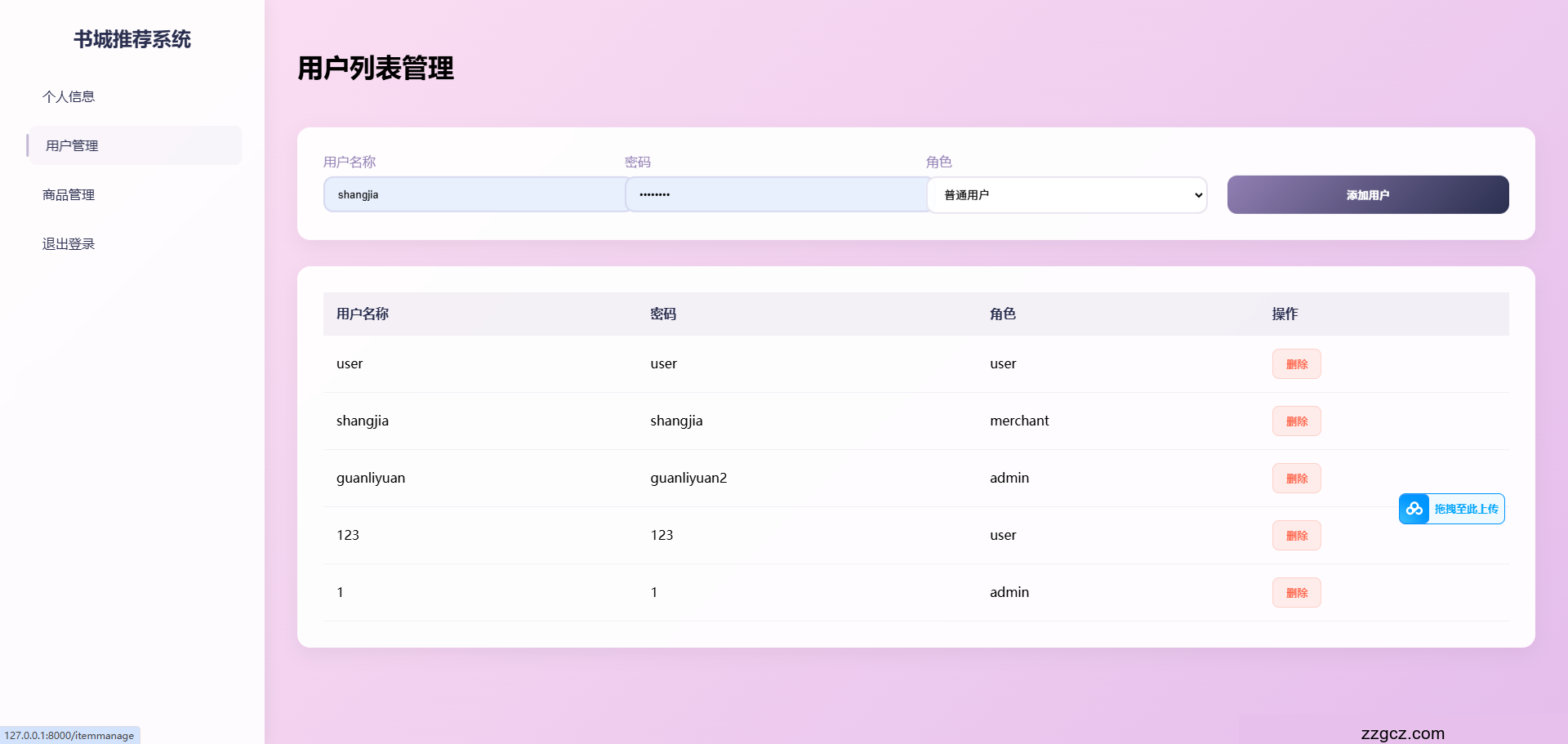This screenshot has width=1568, height=744.
Task: Click the 角色 column header
Action: tap(1003, 314)
